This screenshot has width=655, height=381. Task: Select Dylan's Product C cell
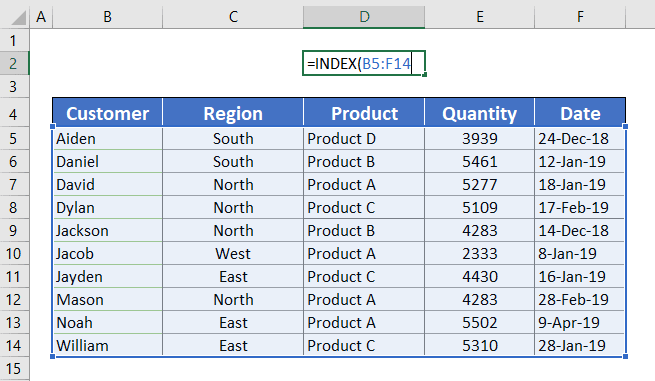tap(364, 208)
